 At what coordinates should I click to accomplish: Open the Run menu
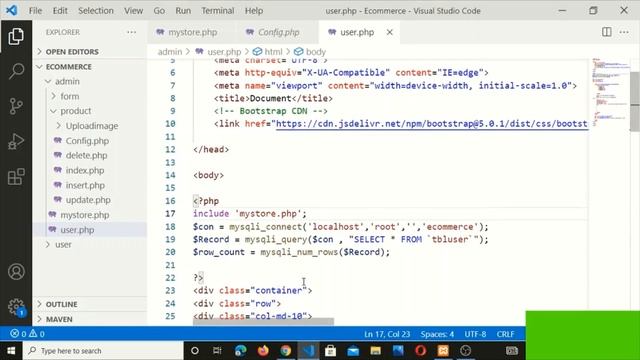coord(183,11)
